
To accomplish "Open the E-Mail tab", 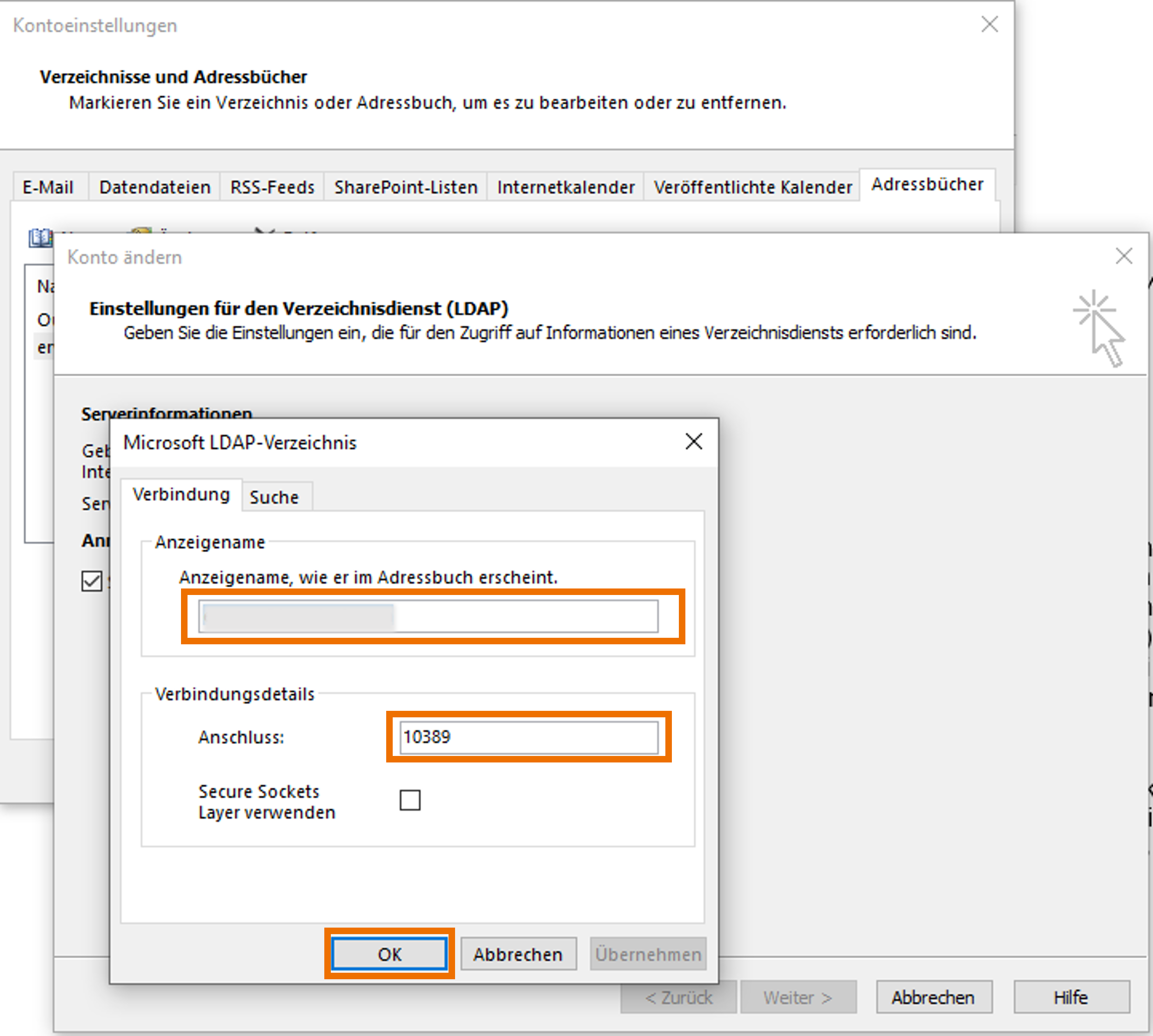I will 48,187.
